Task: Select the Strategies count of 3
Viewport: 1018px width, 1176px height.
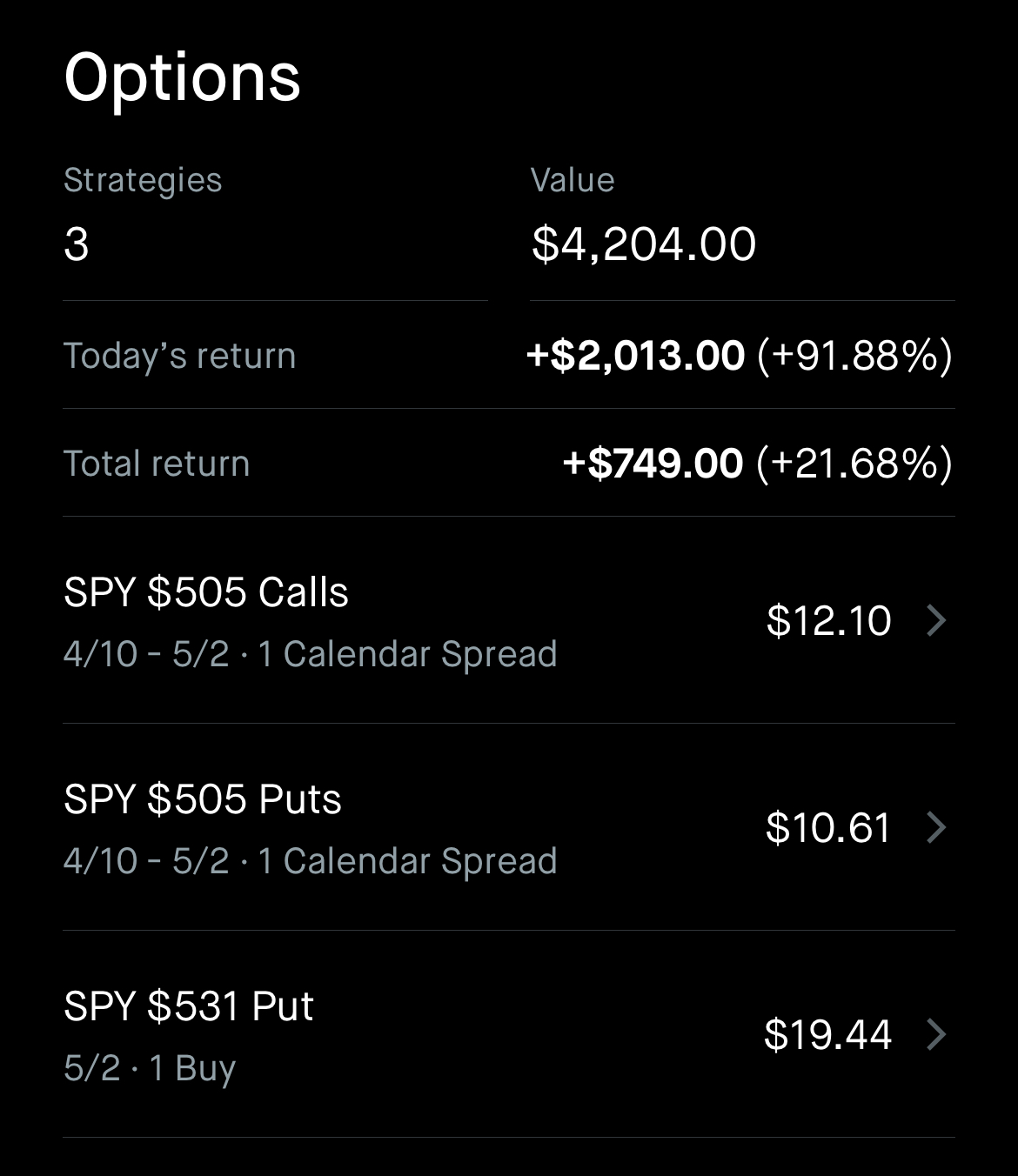Action: pyautogui.click(x=77, y=244)
